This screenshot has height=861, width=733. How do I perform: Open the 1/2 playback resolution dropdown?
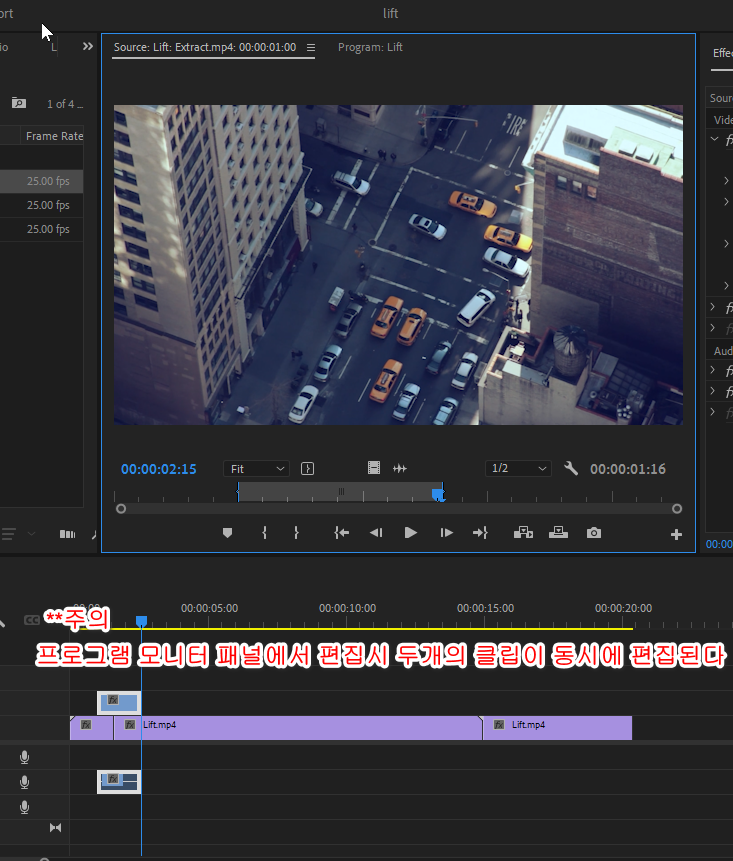pyautogui.click(x=518, y=469)
